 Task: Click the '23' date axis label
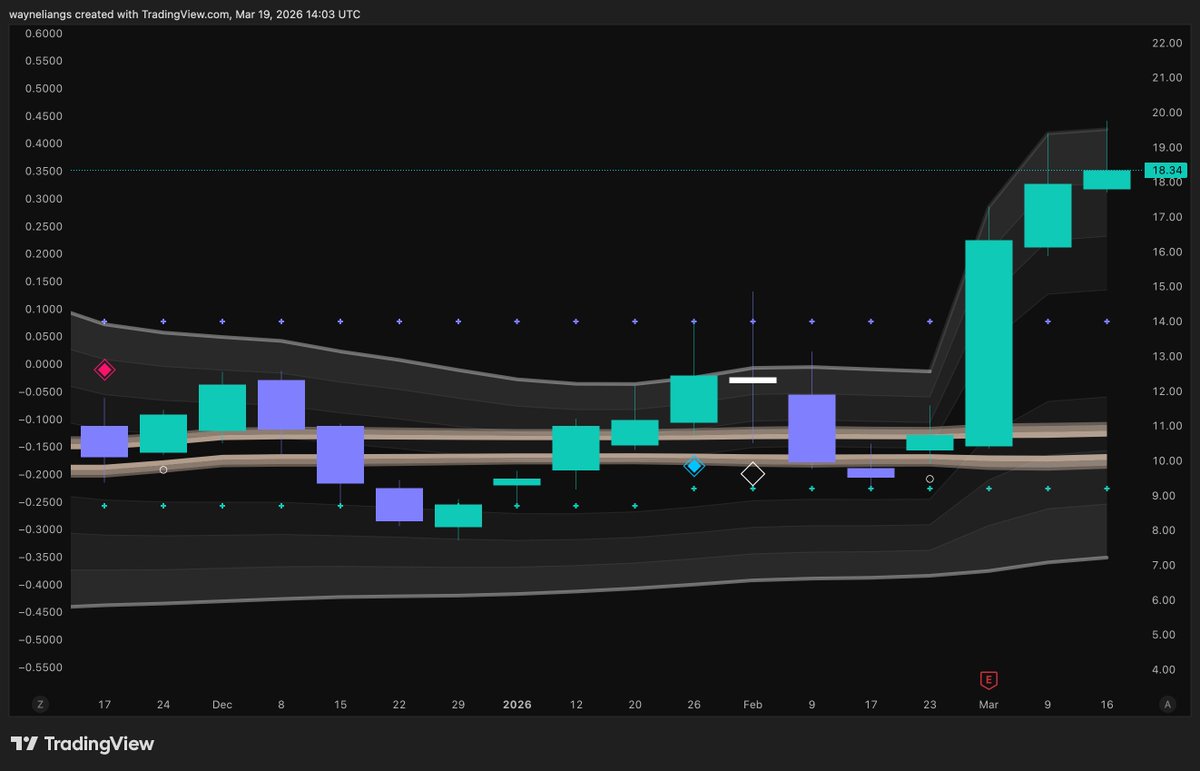(x=930, y=704)
